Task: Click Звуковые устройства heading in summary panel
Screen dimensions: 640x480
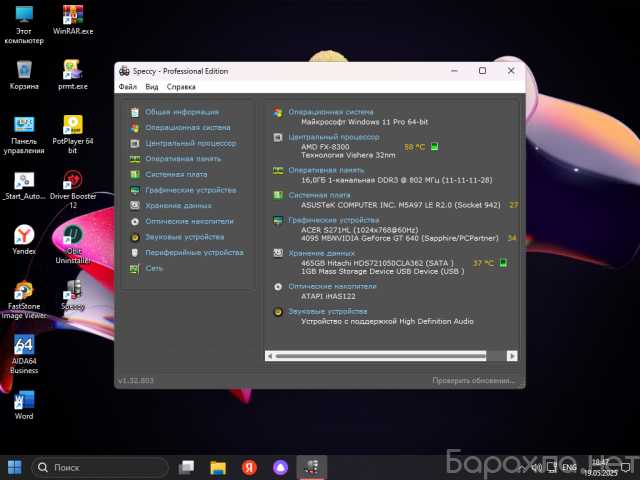Action: click(x=327, y=312)
